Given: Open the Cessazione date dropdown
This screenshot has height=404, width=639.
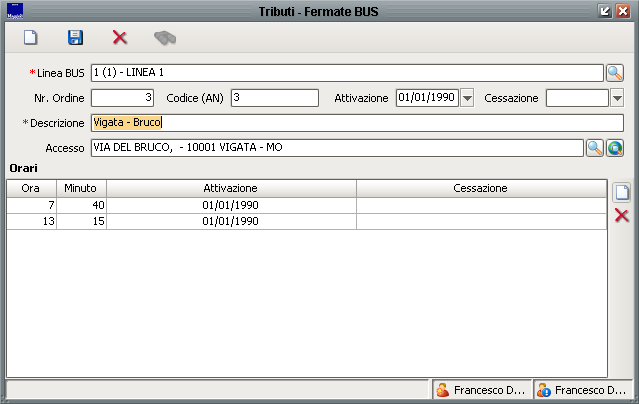Looking at the screenshot, I should tap(617, 98).
